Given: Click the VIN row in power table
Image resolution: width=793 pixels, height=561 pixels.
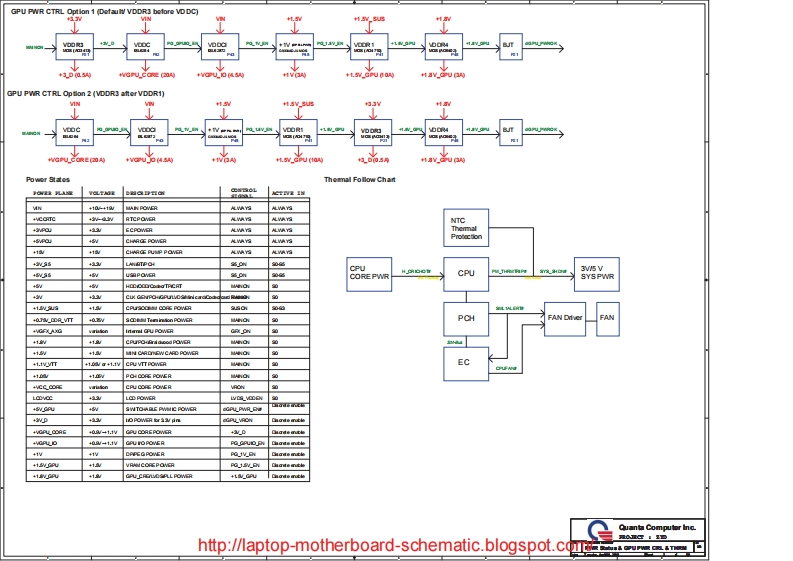Looking at the screenshot, I should [x=150, y=208].
